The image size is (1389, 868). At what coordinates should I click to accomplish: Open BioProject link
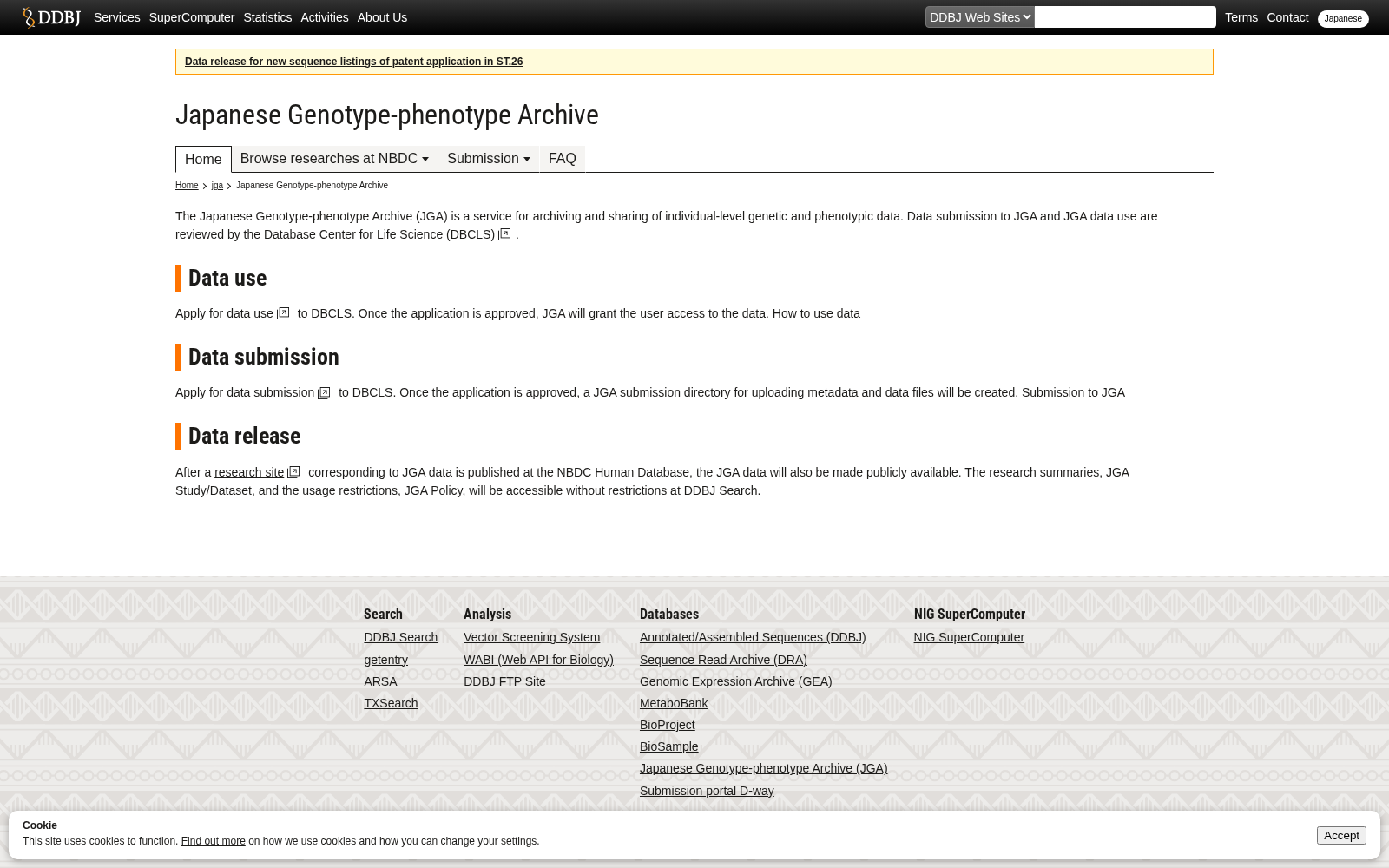click(668, 725)
